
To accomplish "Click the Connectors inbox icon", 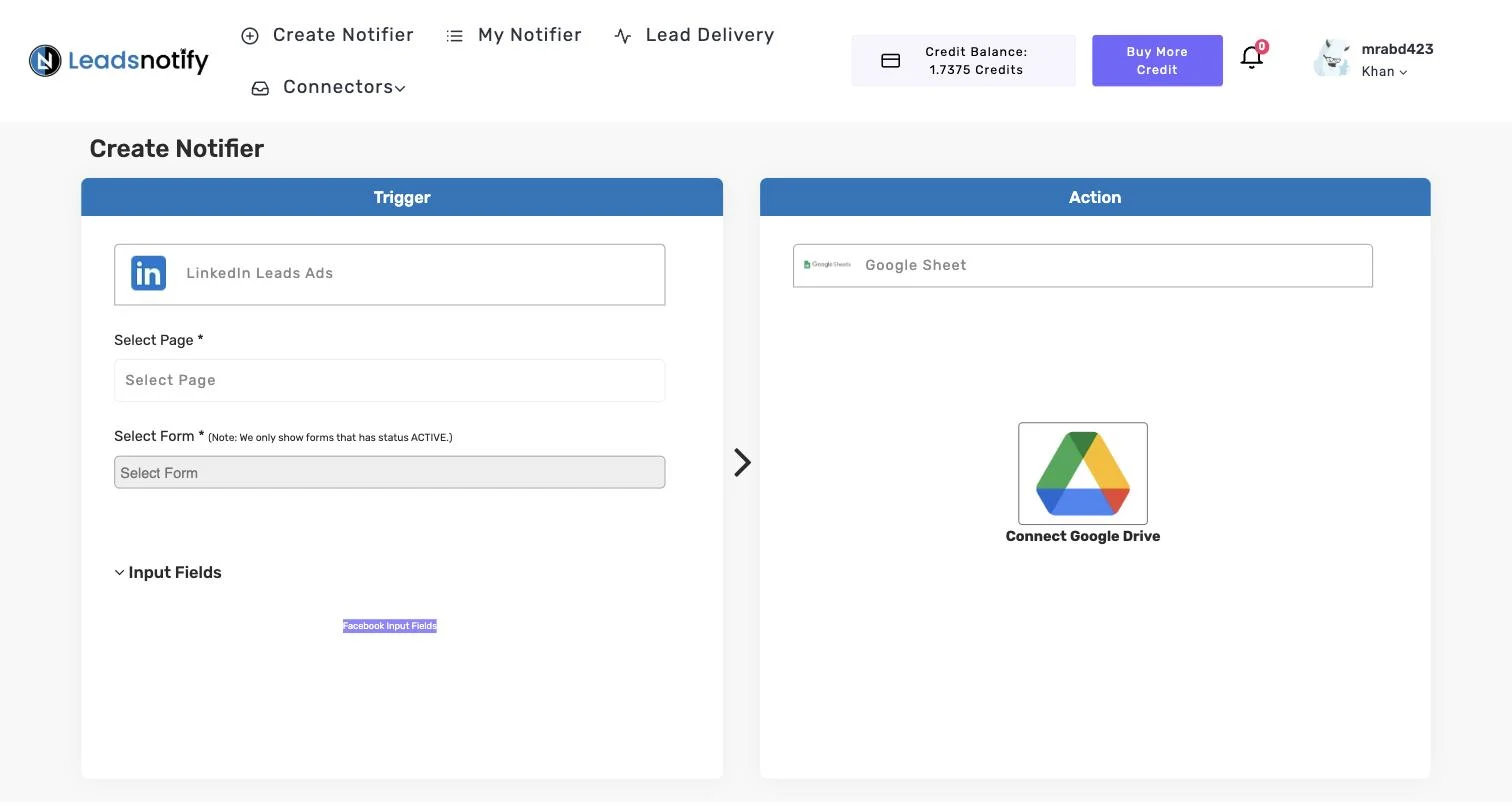I will click(x=260, y=88).
